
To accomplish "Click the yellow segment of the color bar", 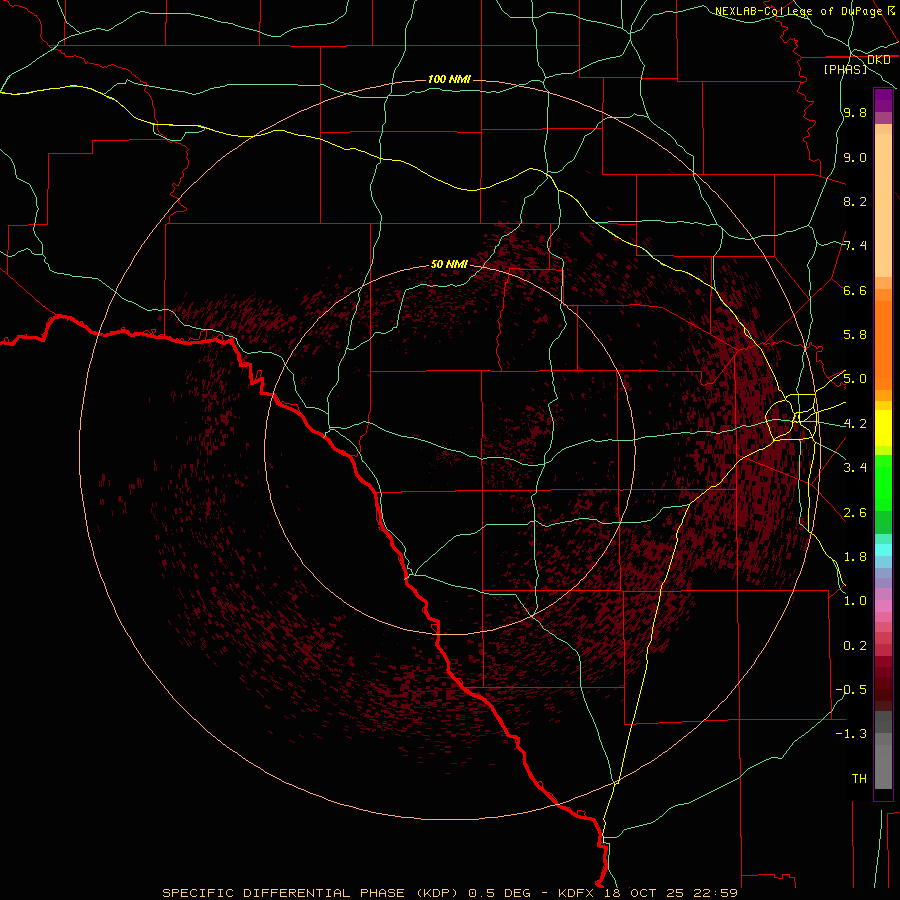I will tap(883, 428).
